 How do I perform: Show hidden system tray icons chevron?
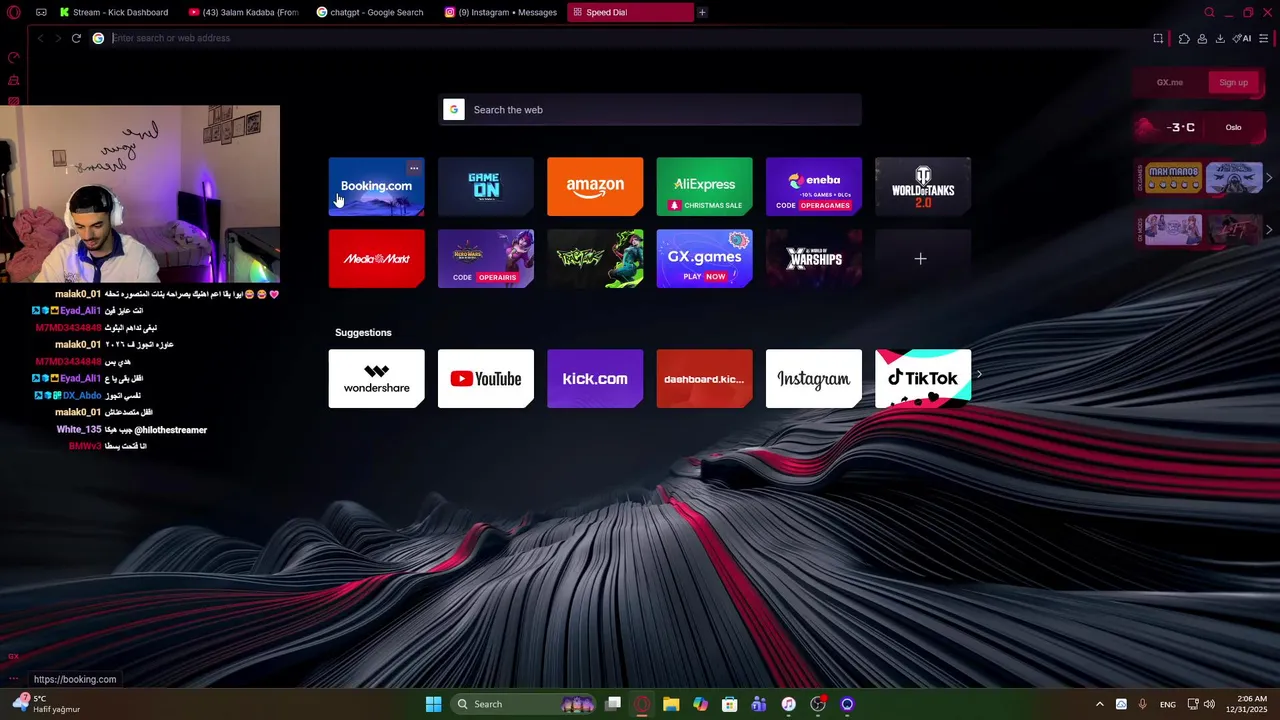(x=1100, y=704)
